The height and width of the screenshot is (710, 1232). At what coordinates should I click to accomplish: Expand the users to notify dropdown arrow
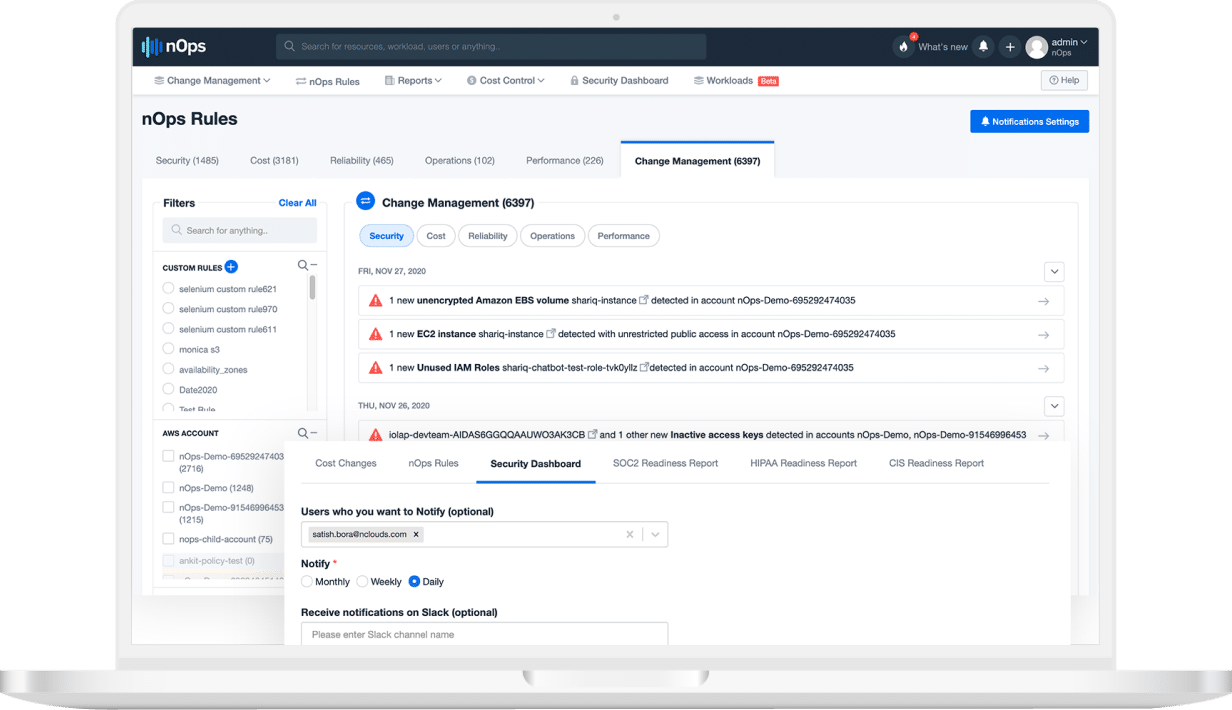655,534
